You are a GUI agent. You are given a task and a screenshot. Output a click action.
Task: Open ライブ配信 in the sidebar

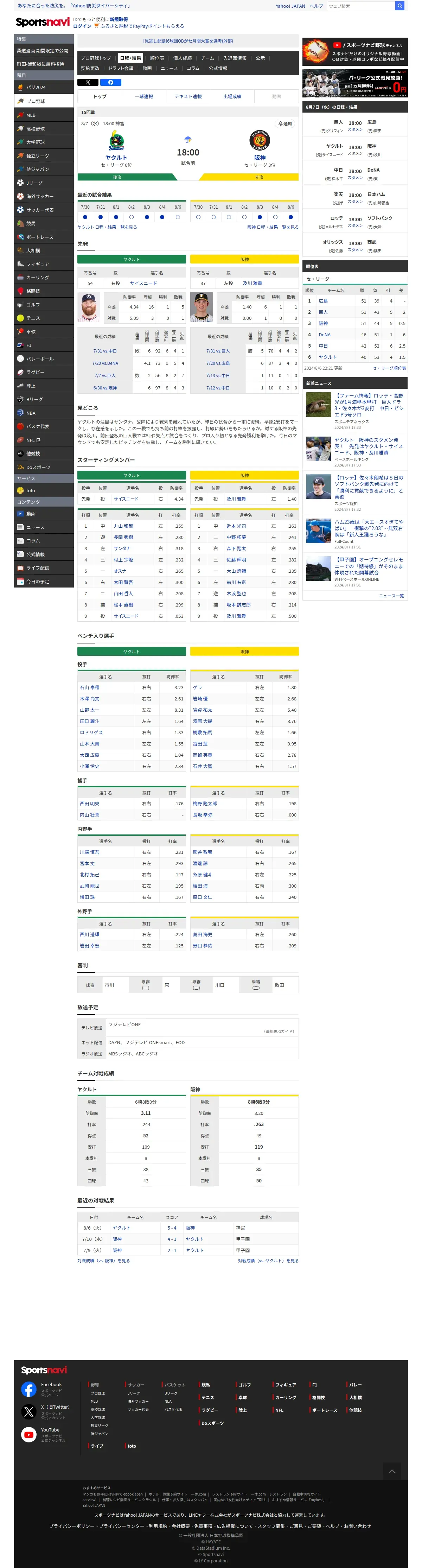(x=44, y=568)
